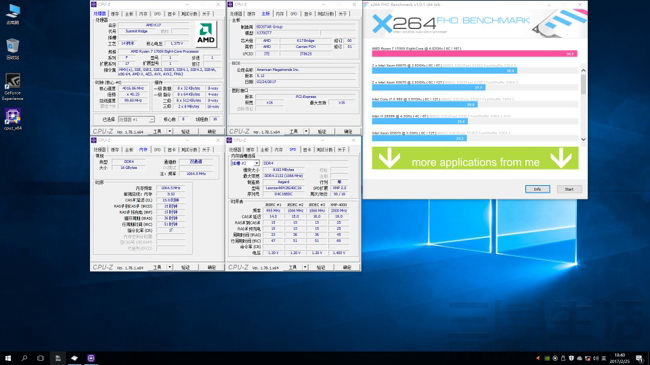Click 验证 button in the processor CPU-Z window
The width and height of the screenshot is (650, 365).
point(185,131)
